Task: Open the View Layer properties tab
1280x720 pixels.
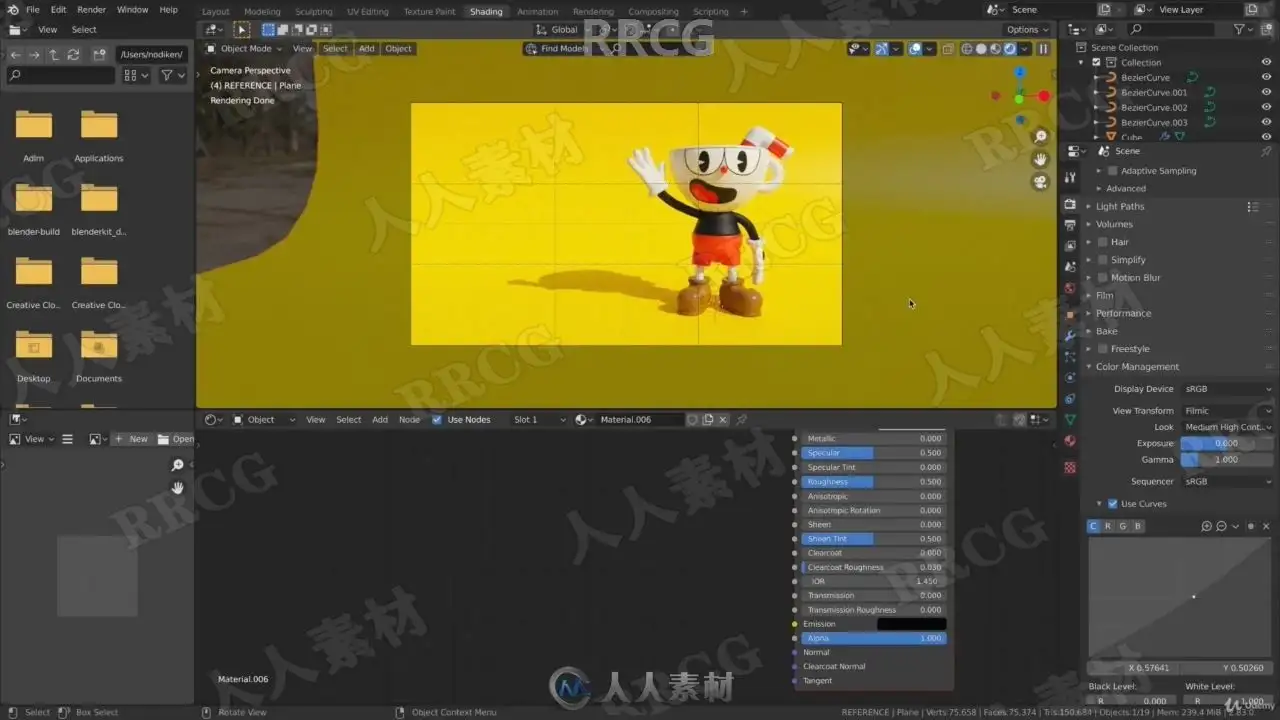Action: 1070,245
